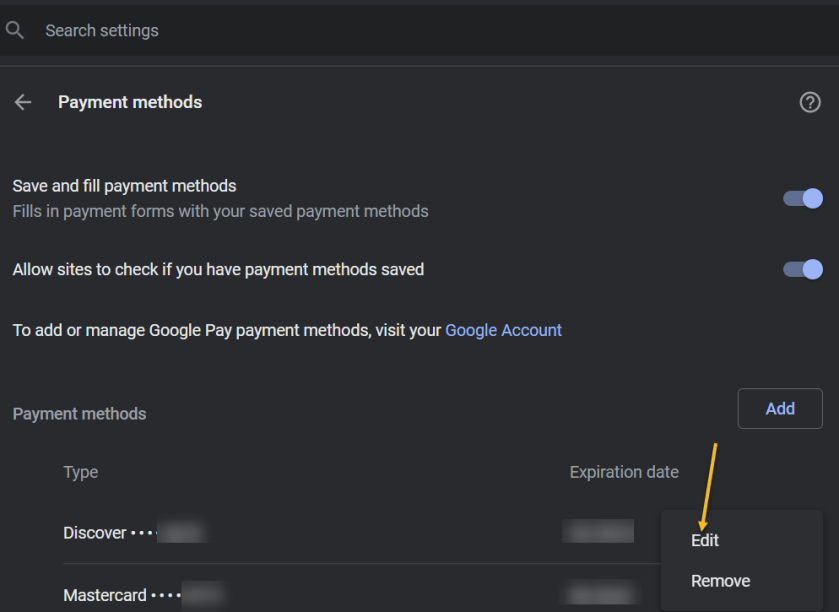Go back using the left arrow
839x612 pixels.
point(23,102)
